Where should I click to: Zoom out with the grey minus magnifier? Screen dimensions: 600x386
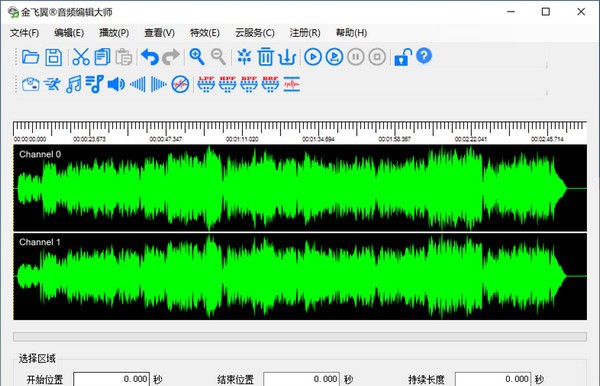218,57
